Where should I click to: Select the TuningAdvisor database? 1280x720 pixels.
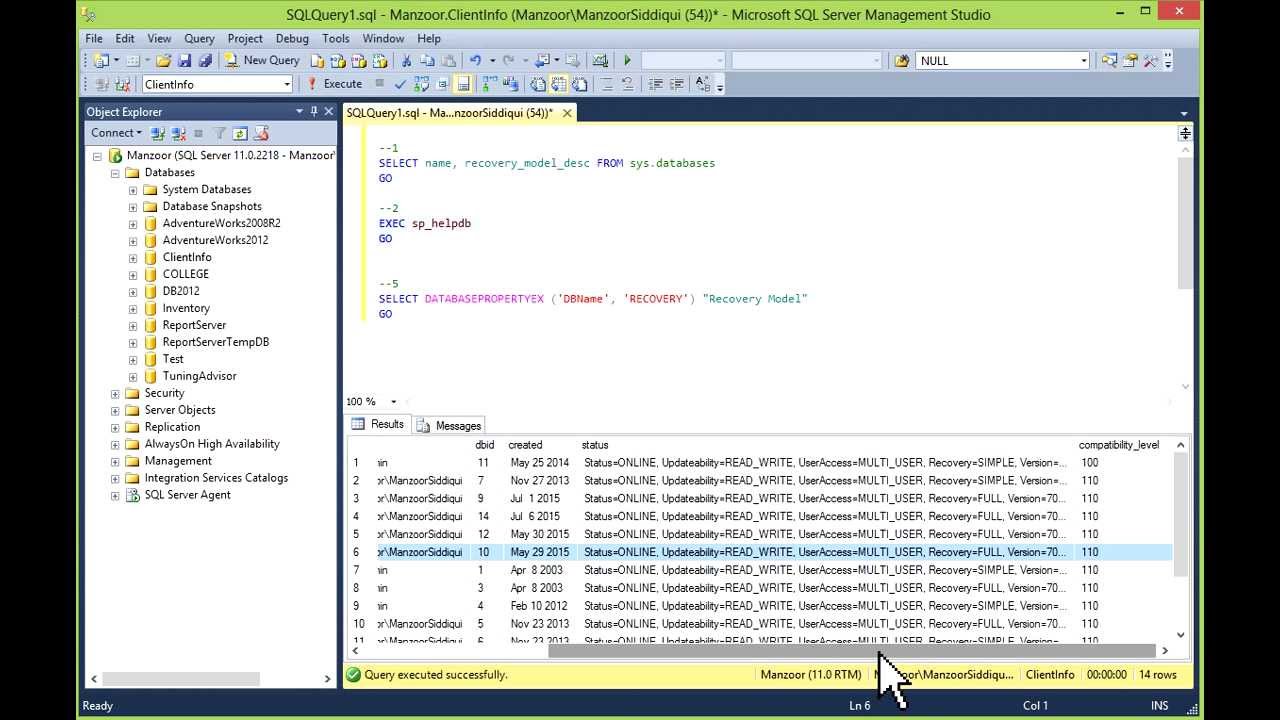tap(200, 376)
